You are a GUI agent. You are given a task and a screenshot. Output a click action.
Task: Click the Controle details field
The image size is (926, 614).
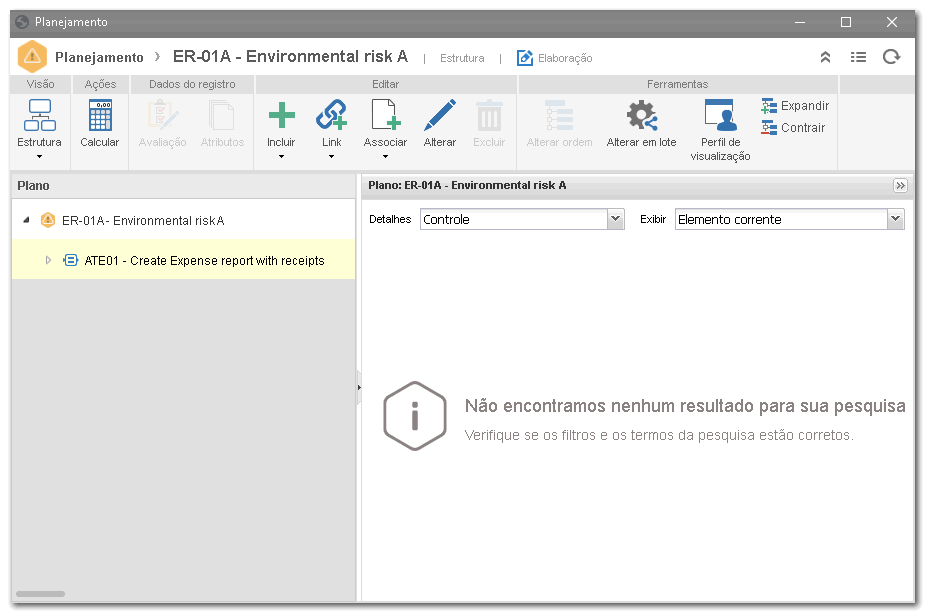click(514, 219)
